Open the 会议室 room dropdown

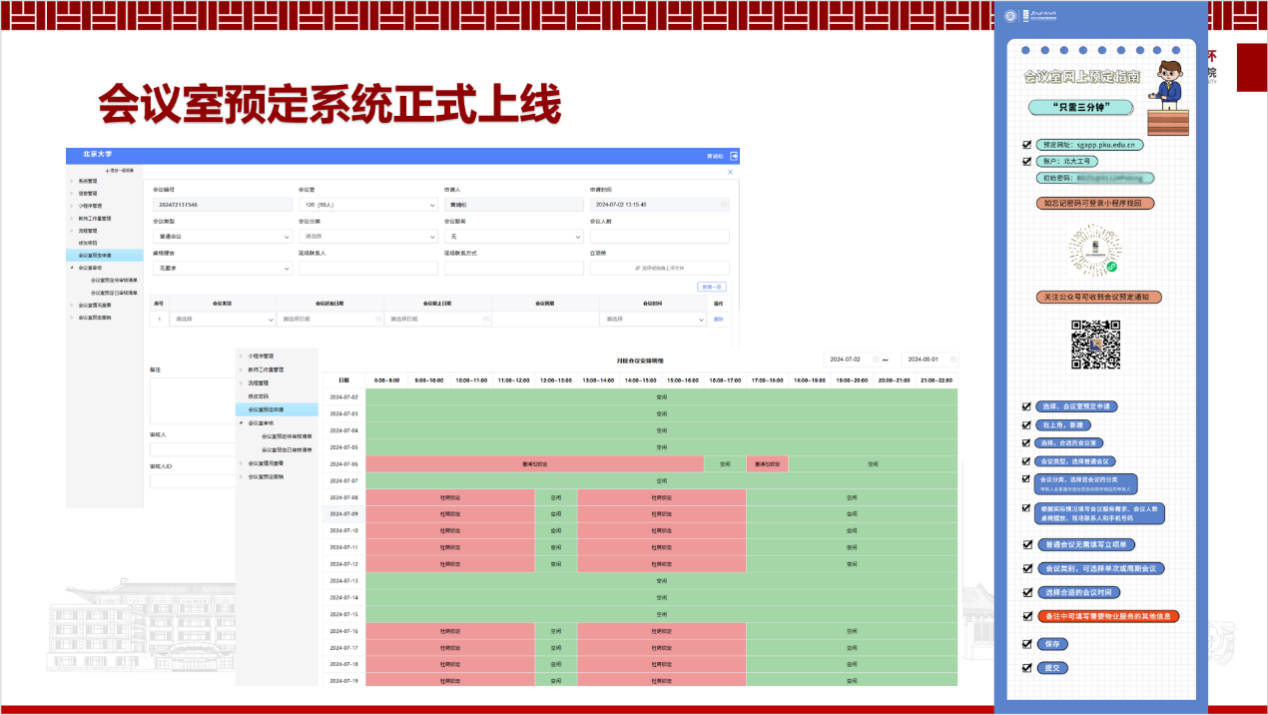367,205
